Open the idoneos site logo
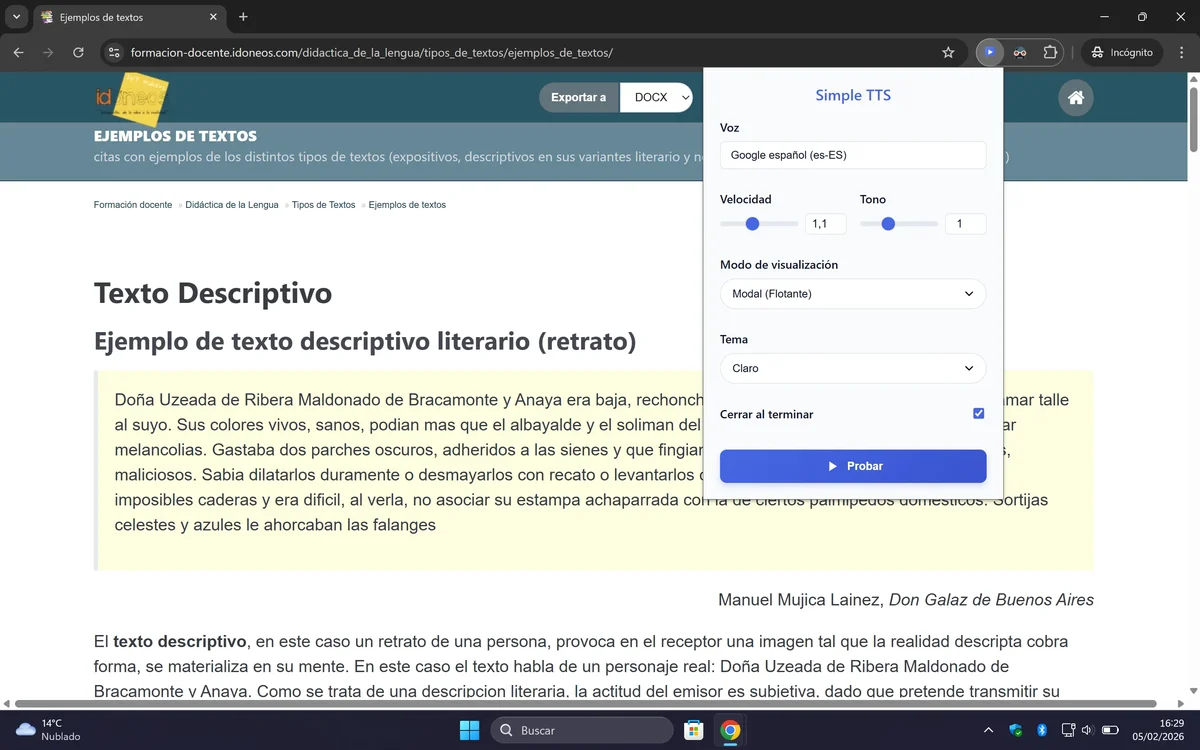Screen dimensions: 1200x750 point(130,97)
